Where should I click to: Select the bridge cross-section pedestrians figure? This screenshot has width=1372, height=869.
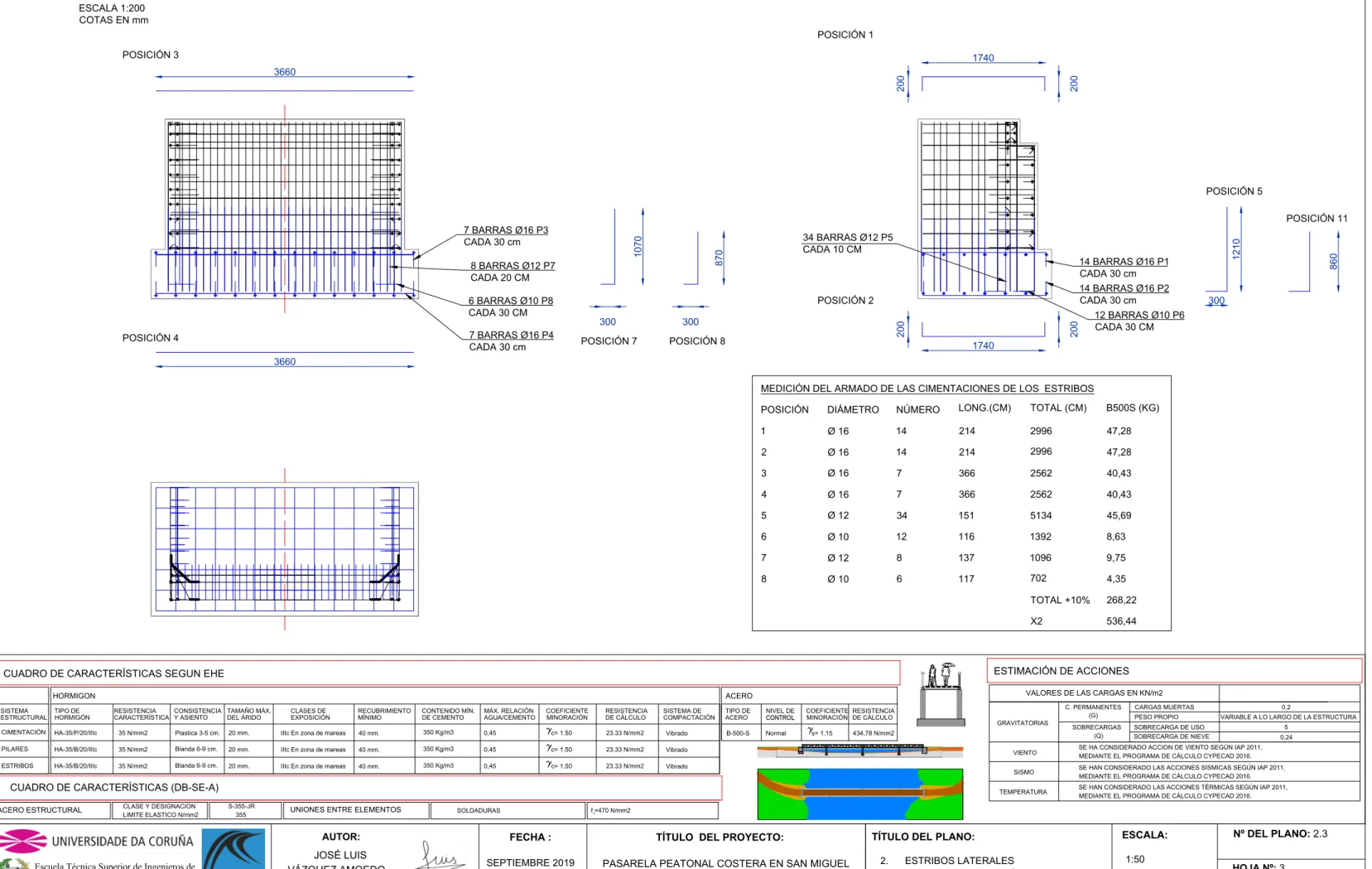click(x=941, y=694)
